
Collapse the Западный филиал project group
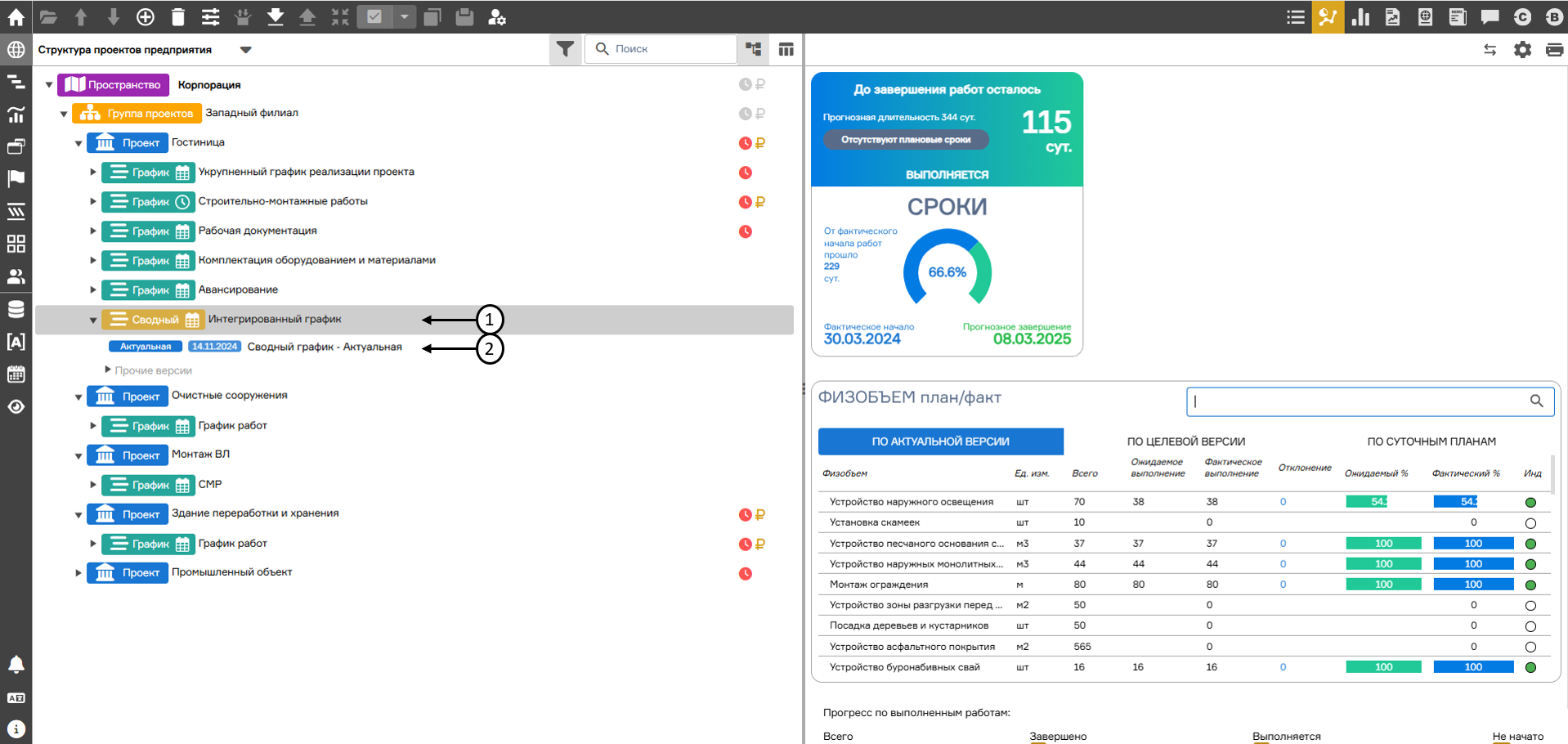[64, 114]
